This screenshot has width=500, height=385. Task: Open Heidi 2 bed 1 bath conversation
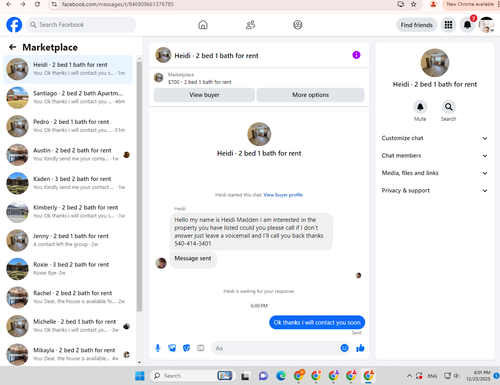(x=68, y=69)
